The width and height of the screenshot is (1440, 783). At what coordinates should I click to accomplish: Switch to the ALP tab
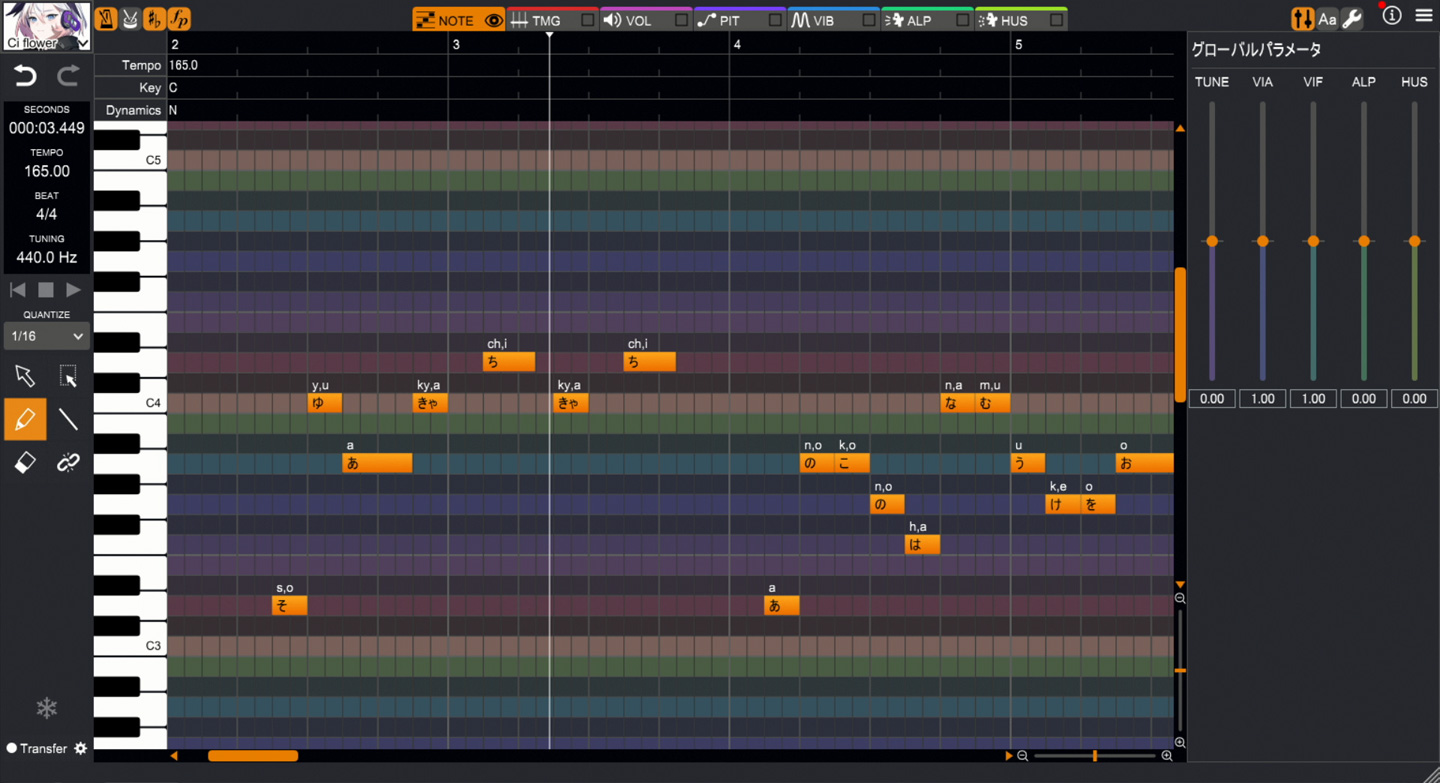coord(917,20)
